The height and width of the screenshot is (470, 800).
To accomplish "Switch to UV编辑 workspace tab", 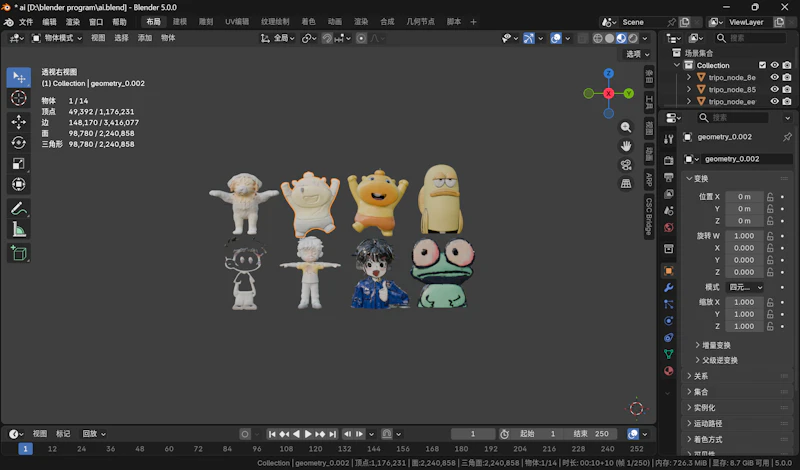I will click(x=237, y=21).
